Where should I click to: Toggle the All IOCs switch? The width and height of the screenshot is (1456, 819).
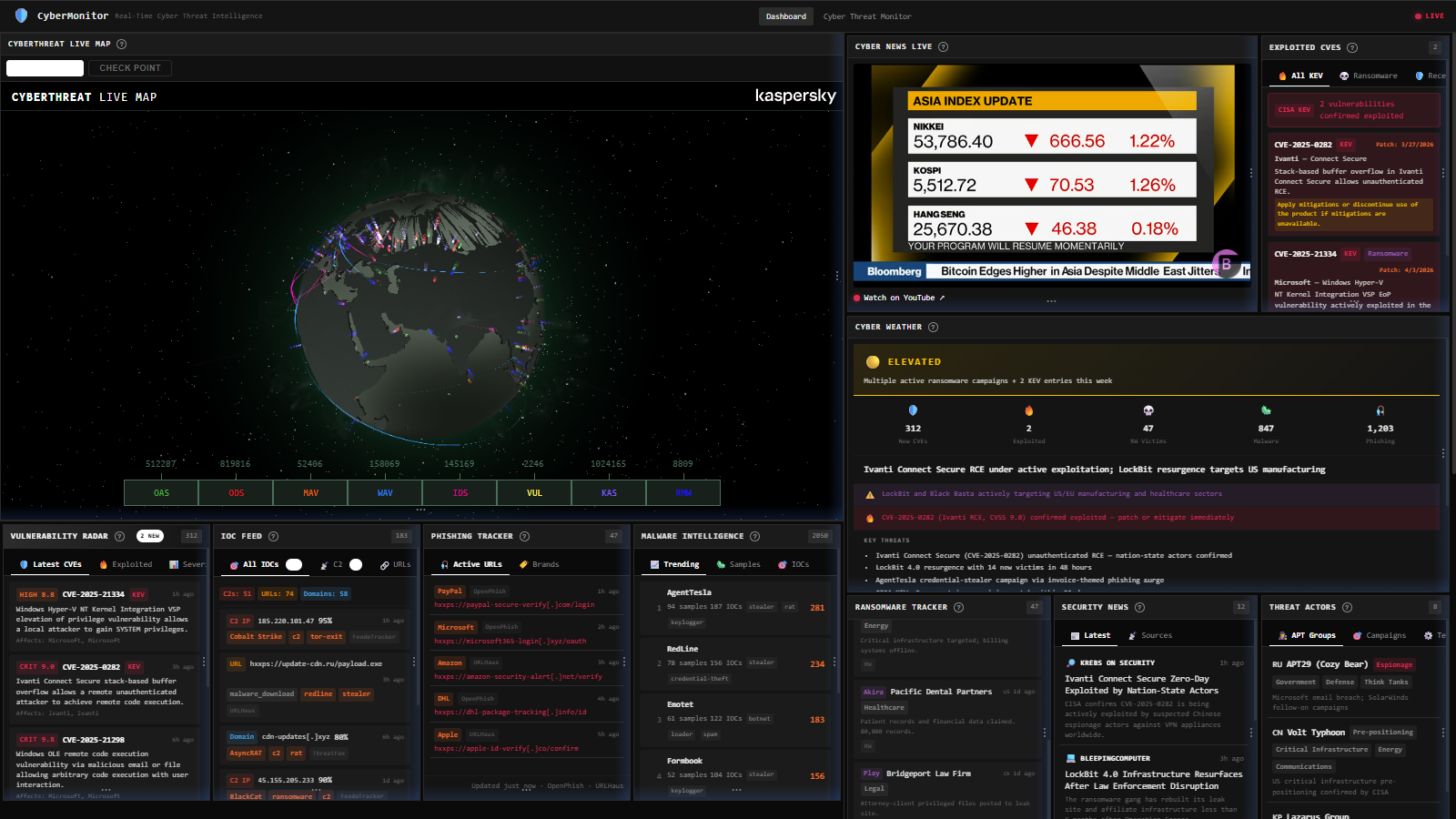click(x=294, y=564)
